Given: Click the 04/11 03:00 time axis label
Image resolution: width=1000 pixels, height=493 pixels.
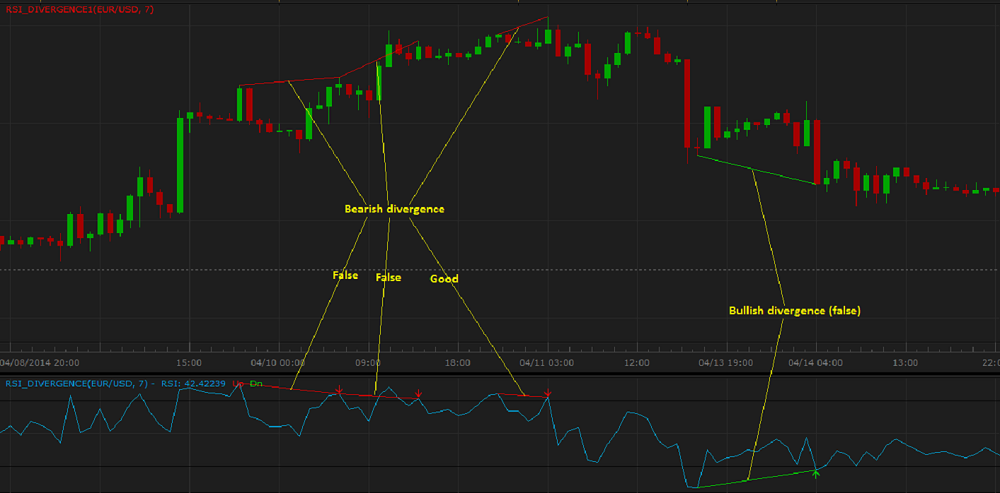Looking at the screenshot, I should click(x=549, y=361).
